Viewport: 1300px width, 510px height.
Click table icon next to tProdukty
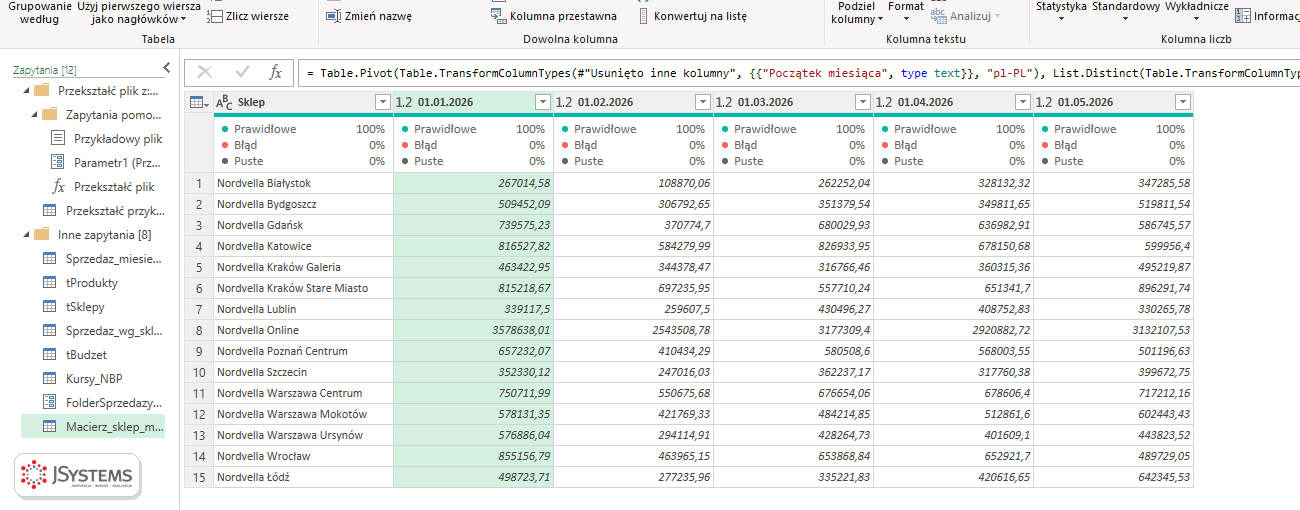tap(49, 282)
